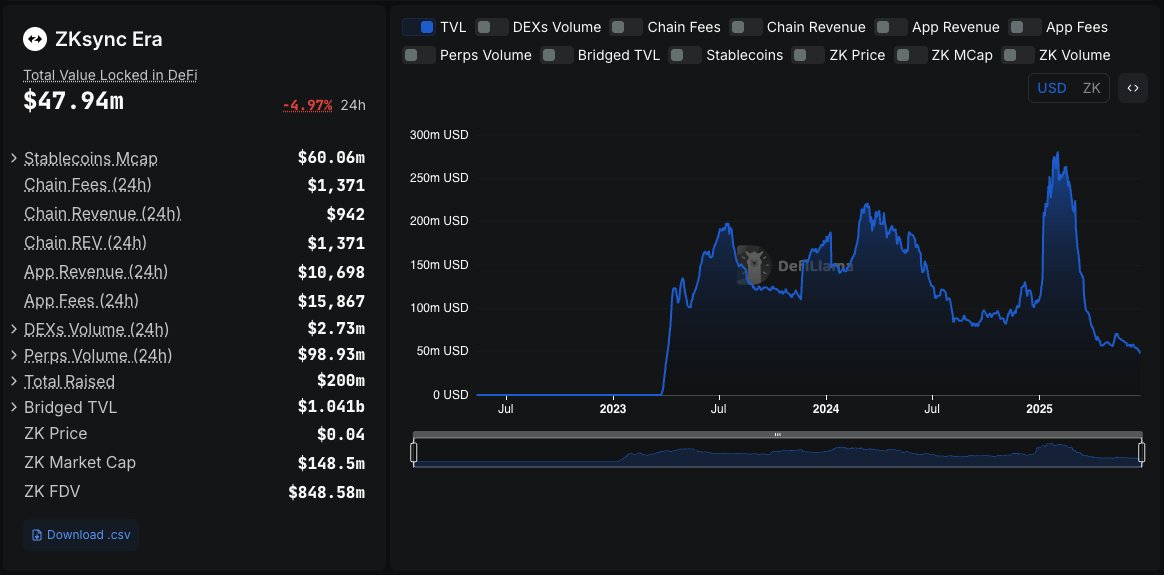The image size is (1164, 575).
Task: Expand the Stablecoins Mcap row
Action: [x=14, y=158]
